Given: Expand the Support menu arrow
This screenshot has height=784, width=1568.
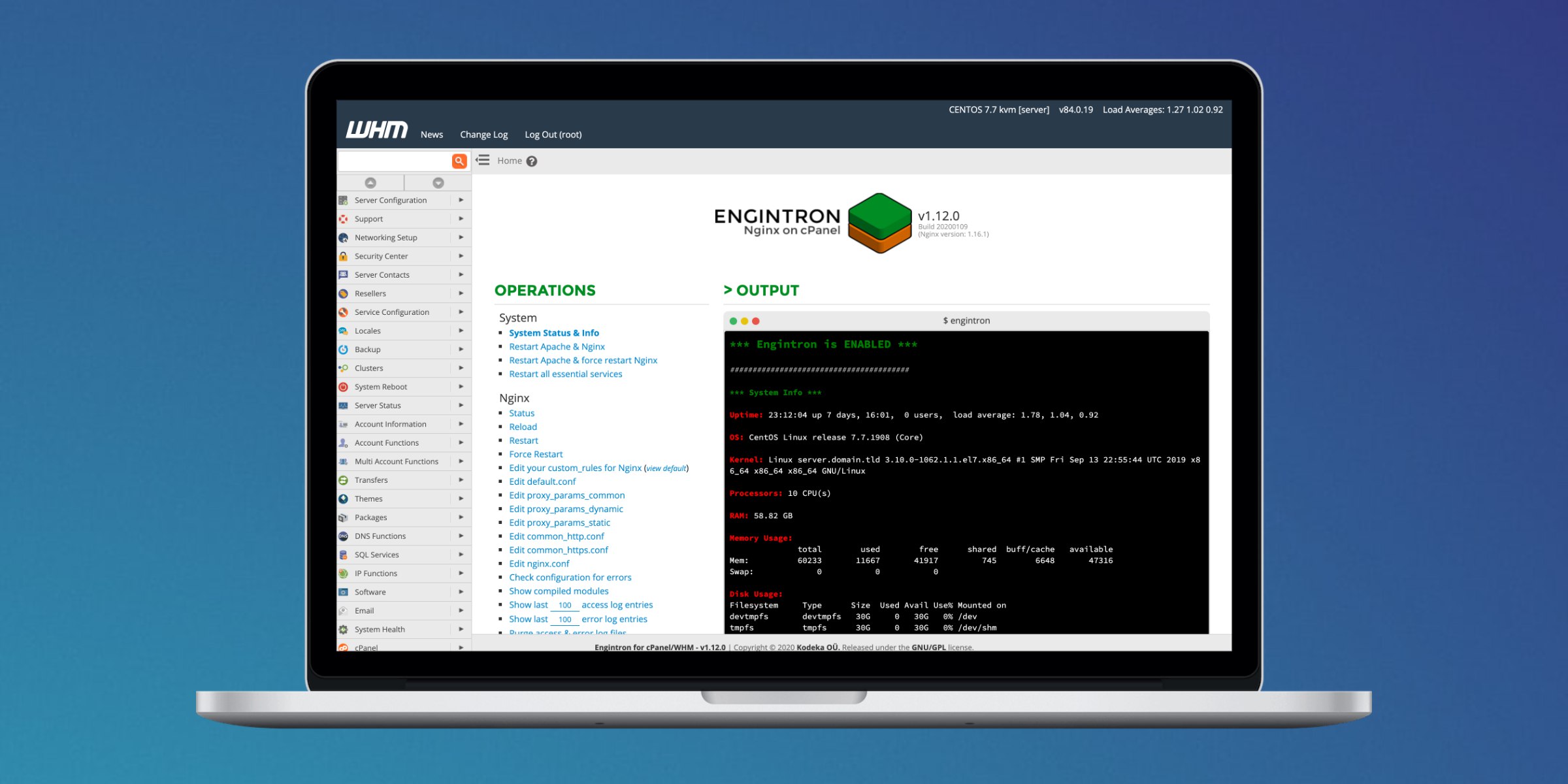Looking at the screenshot, I should pos(461,218).
